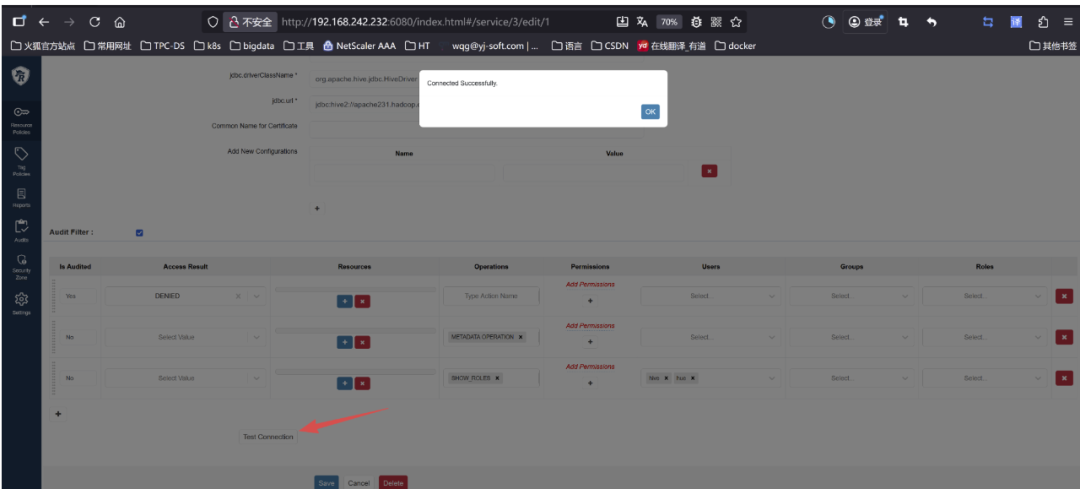Open Tag Policies in the sidebar
The height and width of the screenshot is (489, 1080).
click(21, 160)
